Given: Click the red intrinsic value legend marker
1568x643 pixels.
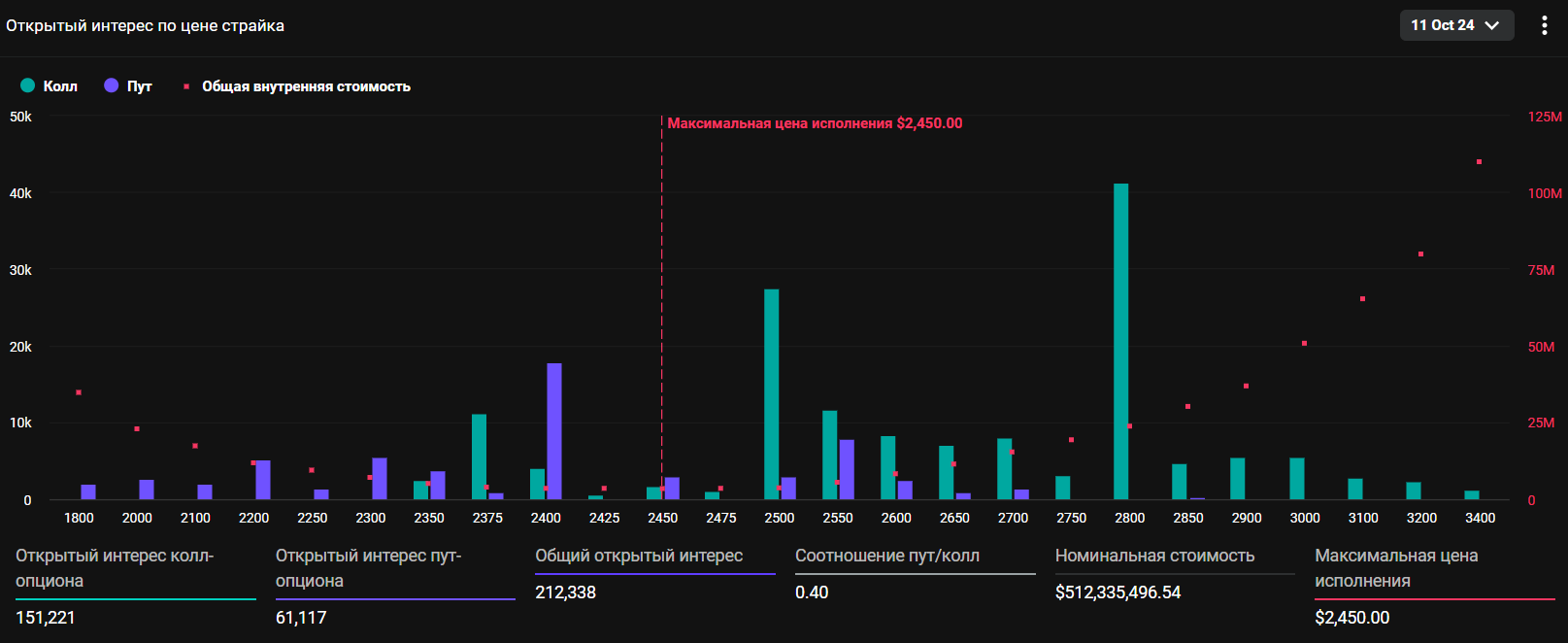Looking at the screenshot, I should point(186,86).
